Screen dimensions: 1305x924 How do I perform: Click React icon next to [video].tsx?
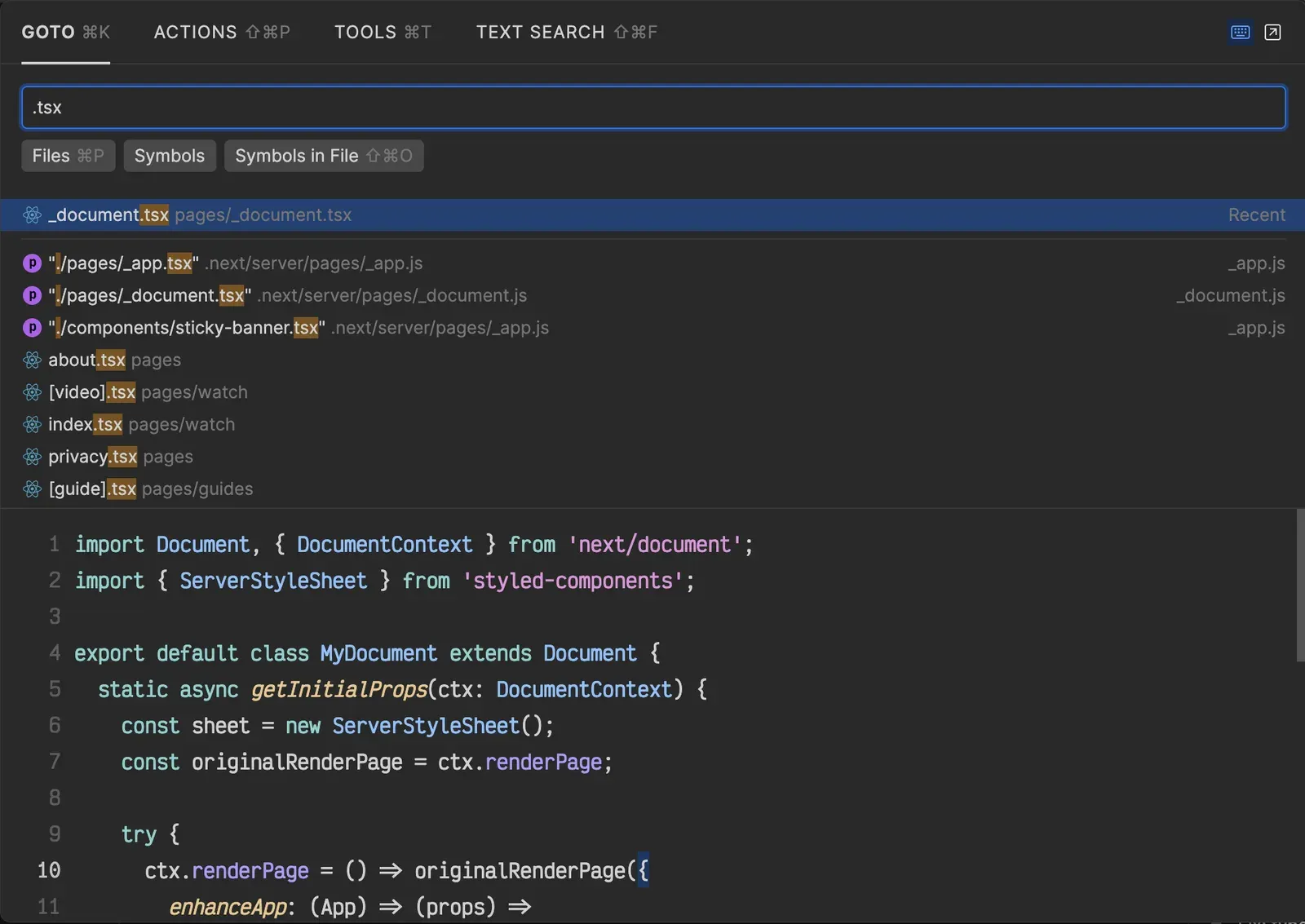[32, 392]
